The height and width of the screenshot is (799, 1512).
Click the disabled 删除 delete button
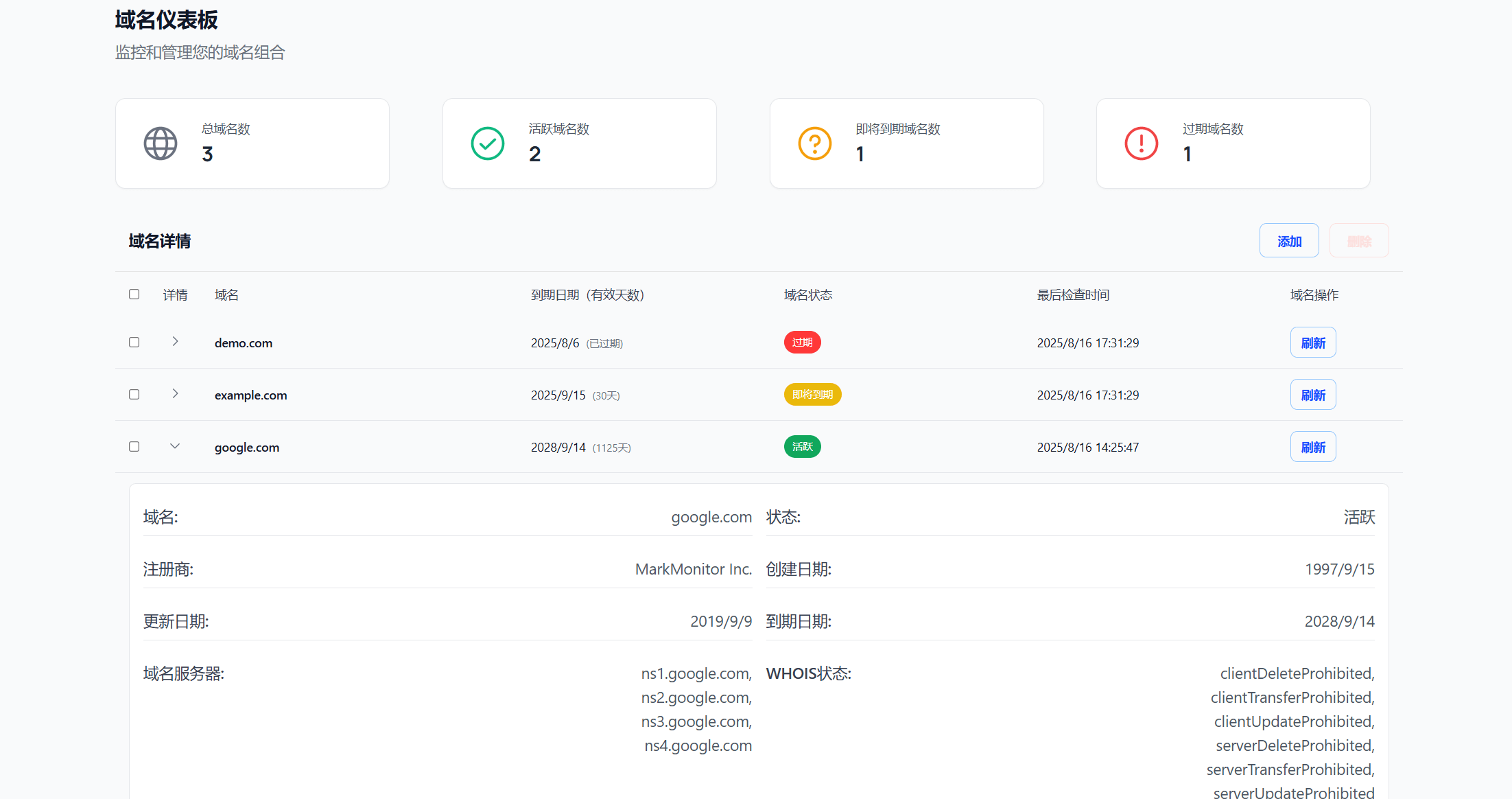click(1358, 241)
